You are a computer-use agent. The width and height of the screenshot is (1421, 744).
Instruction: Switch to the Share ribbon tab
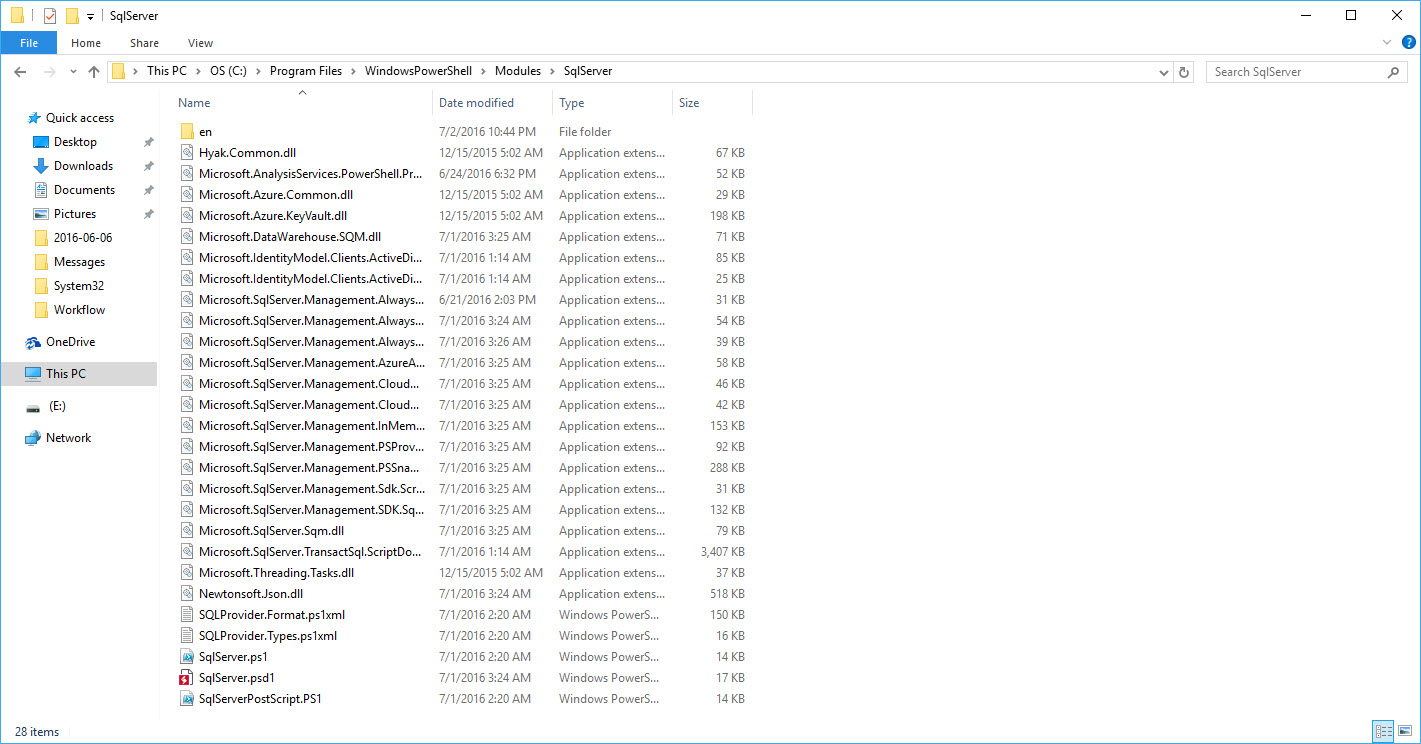(x=144, y=43)
